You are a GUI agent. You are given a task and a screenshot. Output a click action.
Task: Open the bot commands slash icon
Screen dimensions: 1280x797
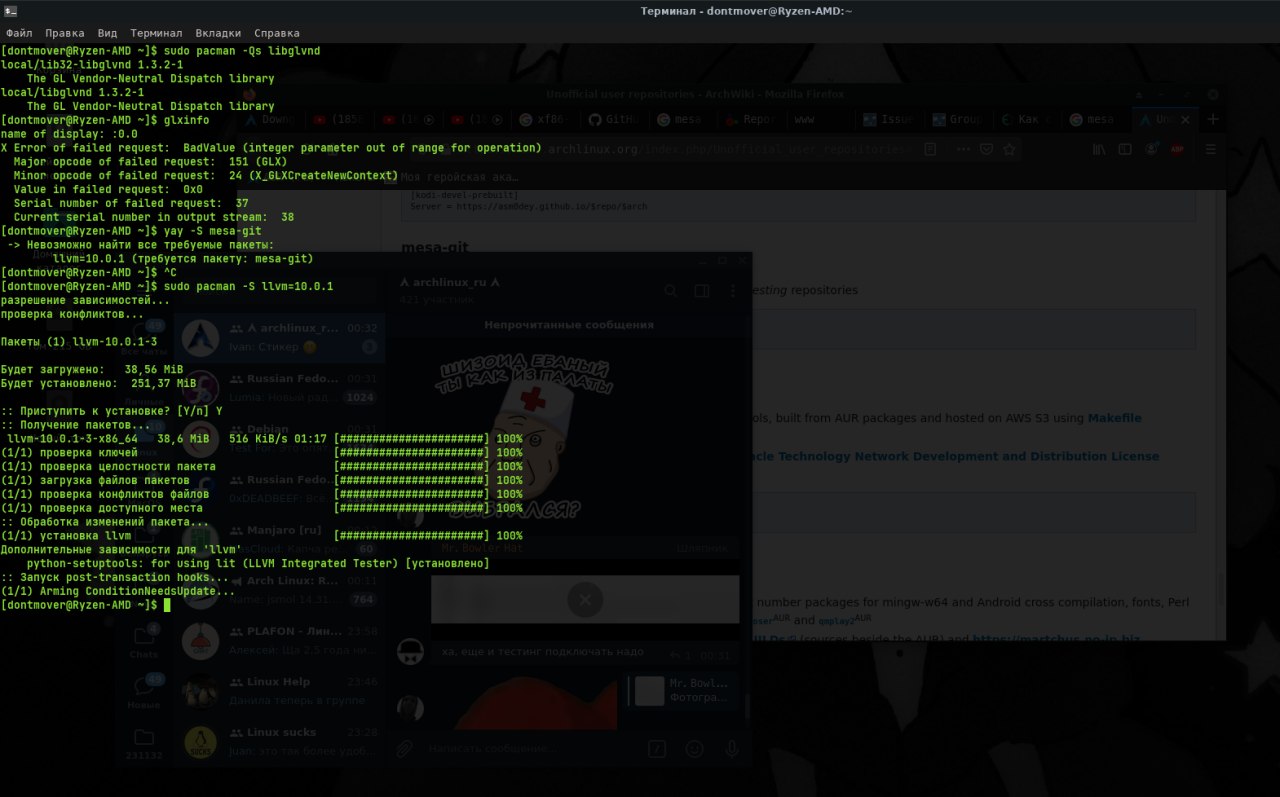pyautogui.click(x=657, y=748)
